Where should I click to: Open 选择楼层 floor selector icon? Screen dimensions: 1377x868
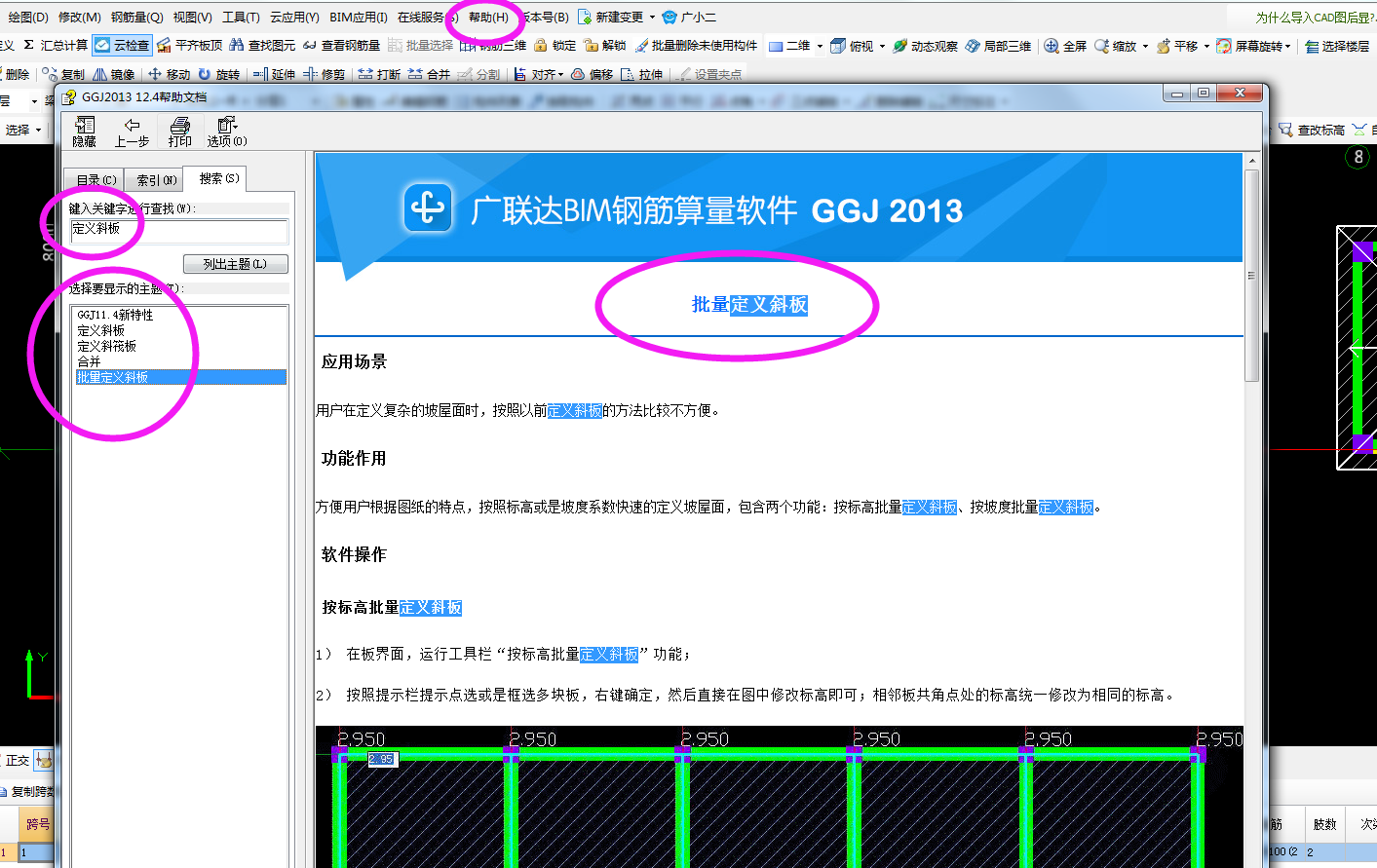click(1312, 46)
